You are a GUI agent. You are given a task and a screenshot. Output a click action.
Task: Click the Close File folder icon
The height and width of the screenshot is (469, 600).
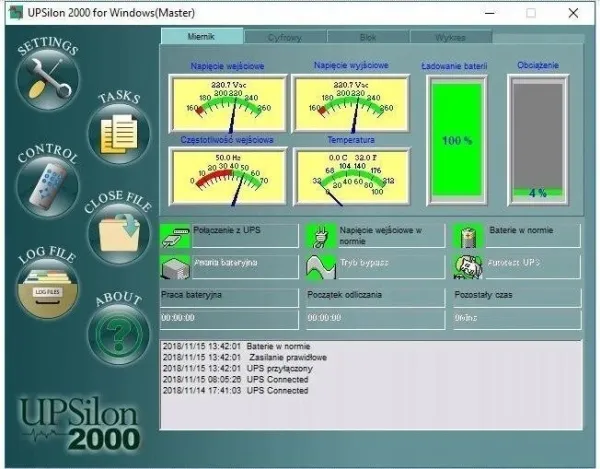click(x=119, y=230)
